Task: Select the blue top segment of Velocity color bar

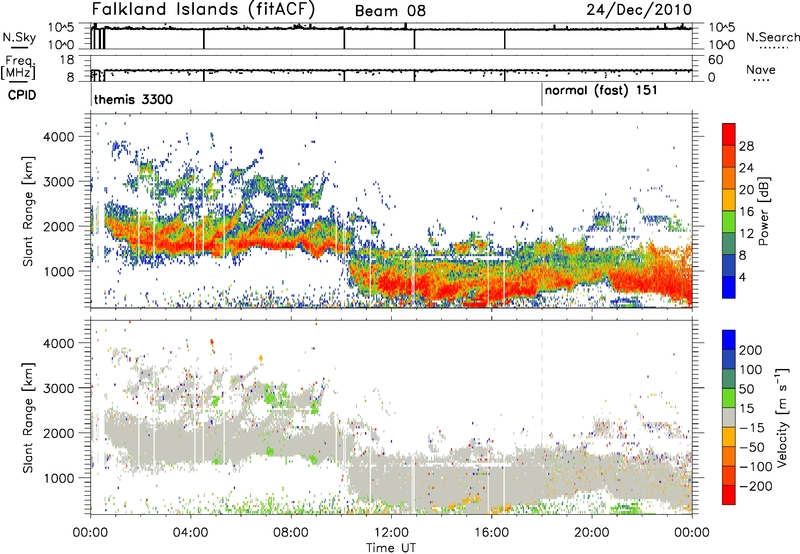Action: coord(729,340)
